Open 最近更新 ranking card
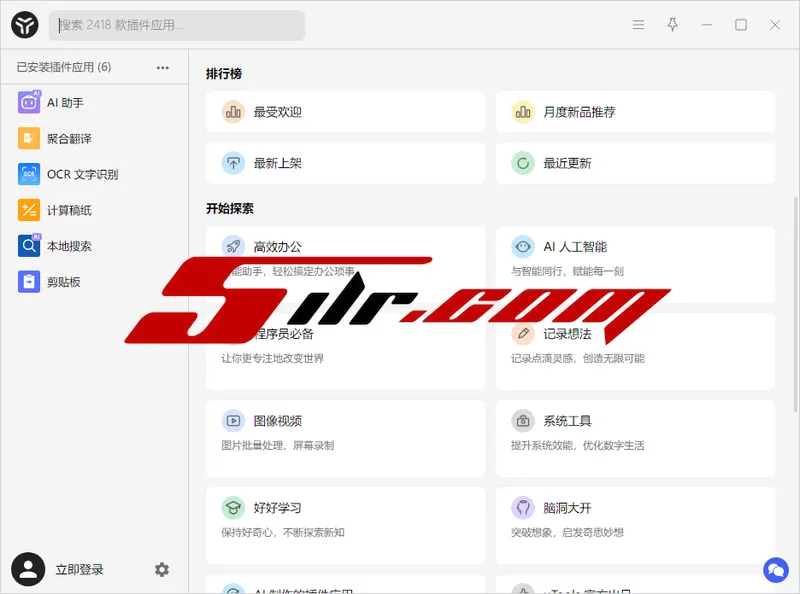 [635, 163]
